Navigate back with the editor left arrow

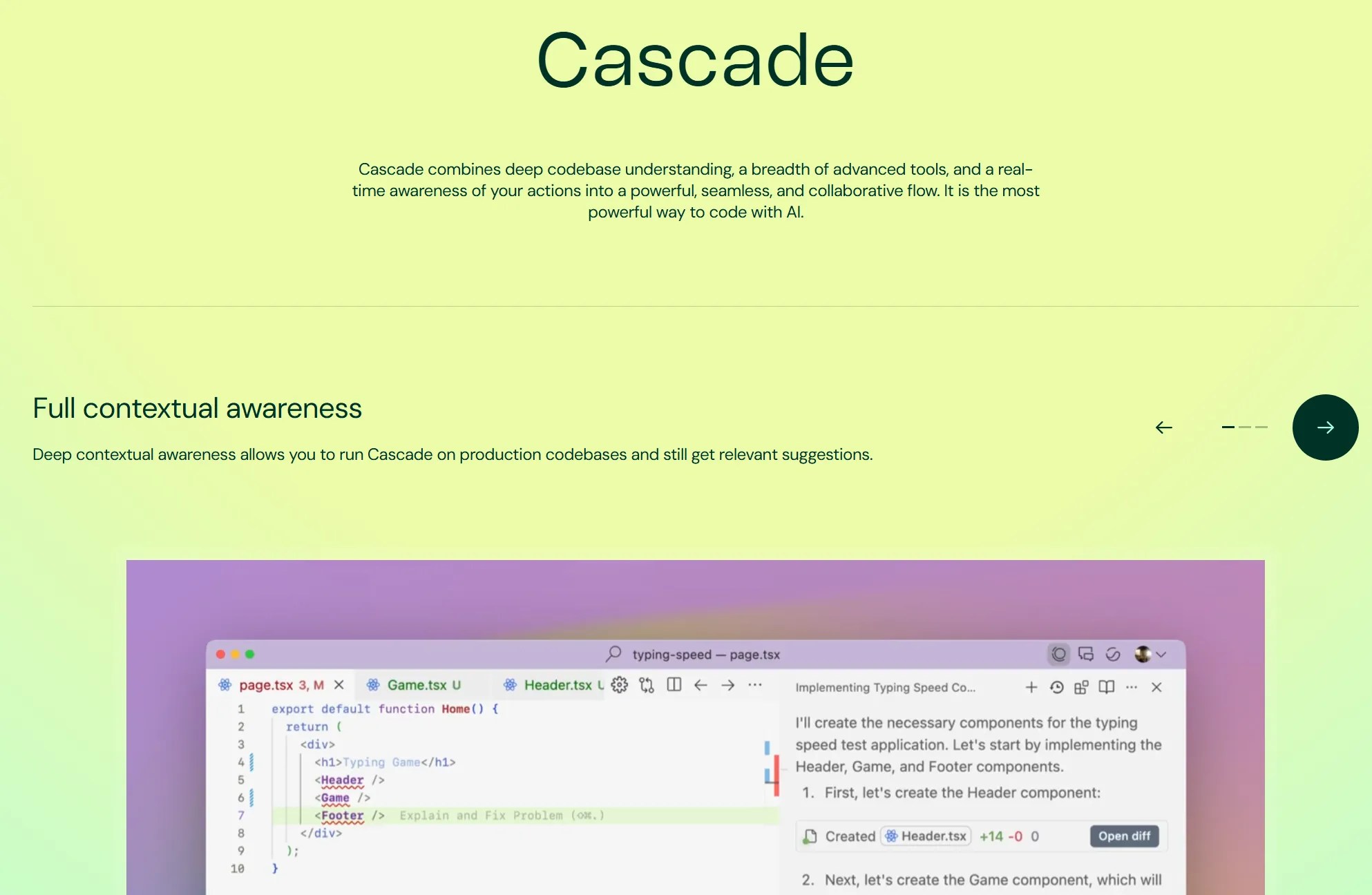tap(701, 685)
